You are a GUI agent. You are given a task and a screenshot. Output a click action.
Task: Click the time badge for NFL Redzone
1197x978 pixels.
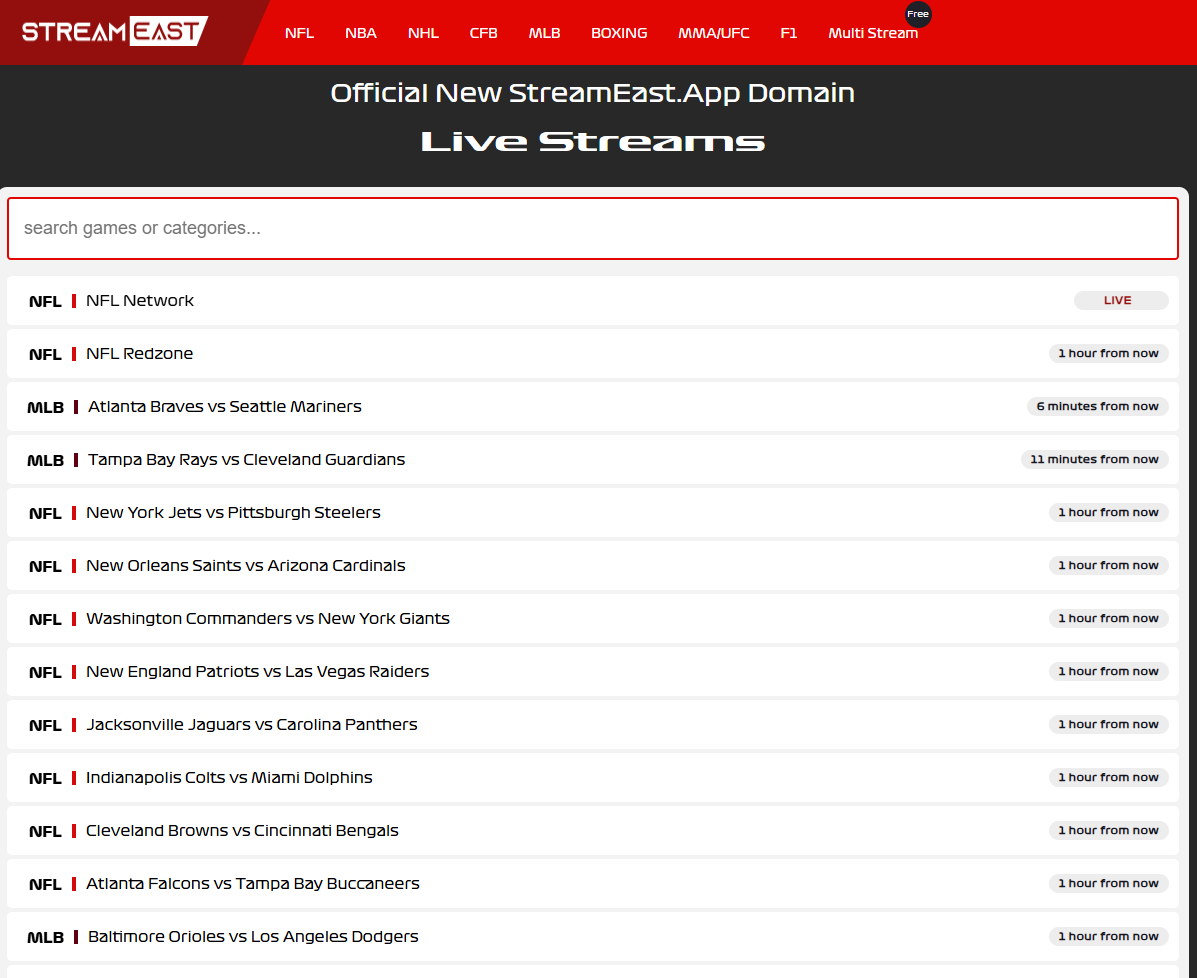[1108, 353]
